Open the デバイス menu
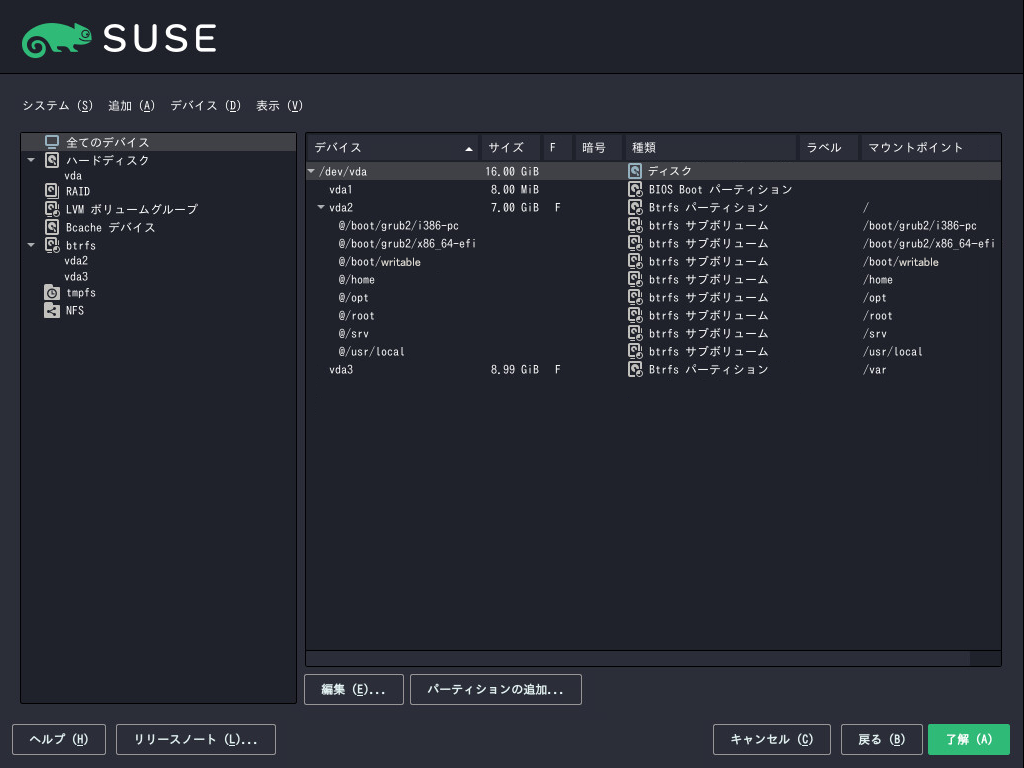Viewport: 1024px width, 768px height. pos(205,105)
